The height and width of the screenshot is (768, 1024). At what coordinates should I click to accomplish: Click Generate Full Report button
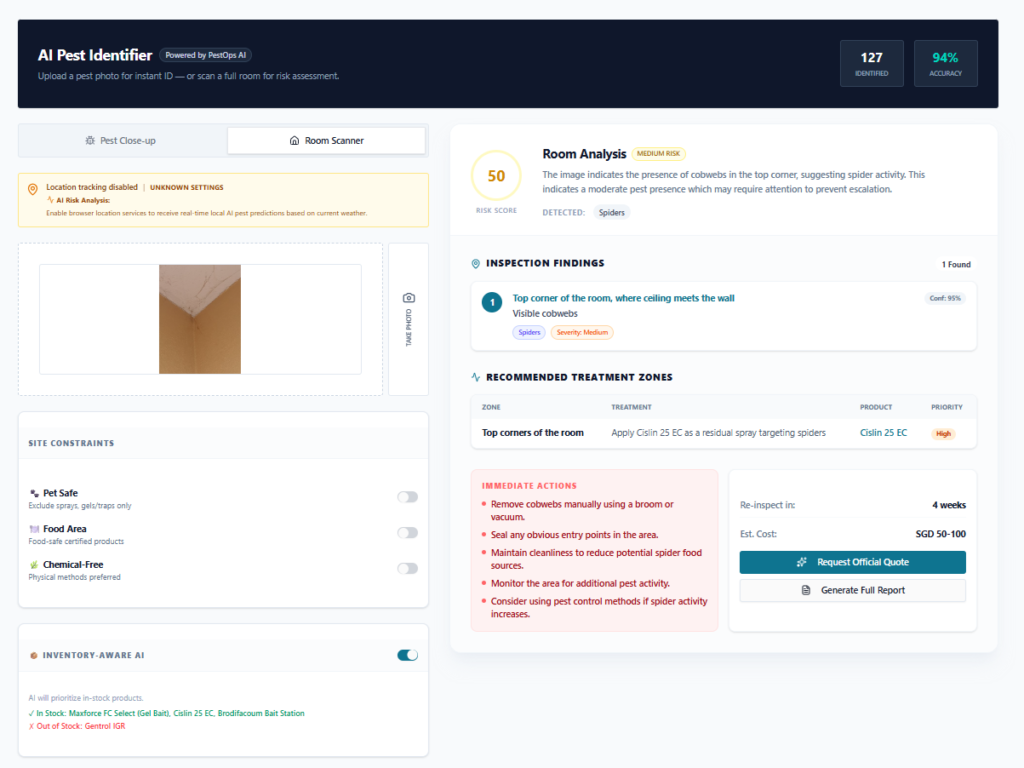[852, 590]
